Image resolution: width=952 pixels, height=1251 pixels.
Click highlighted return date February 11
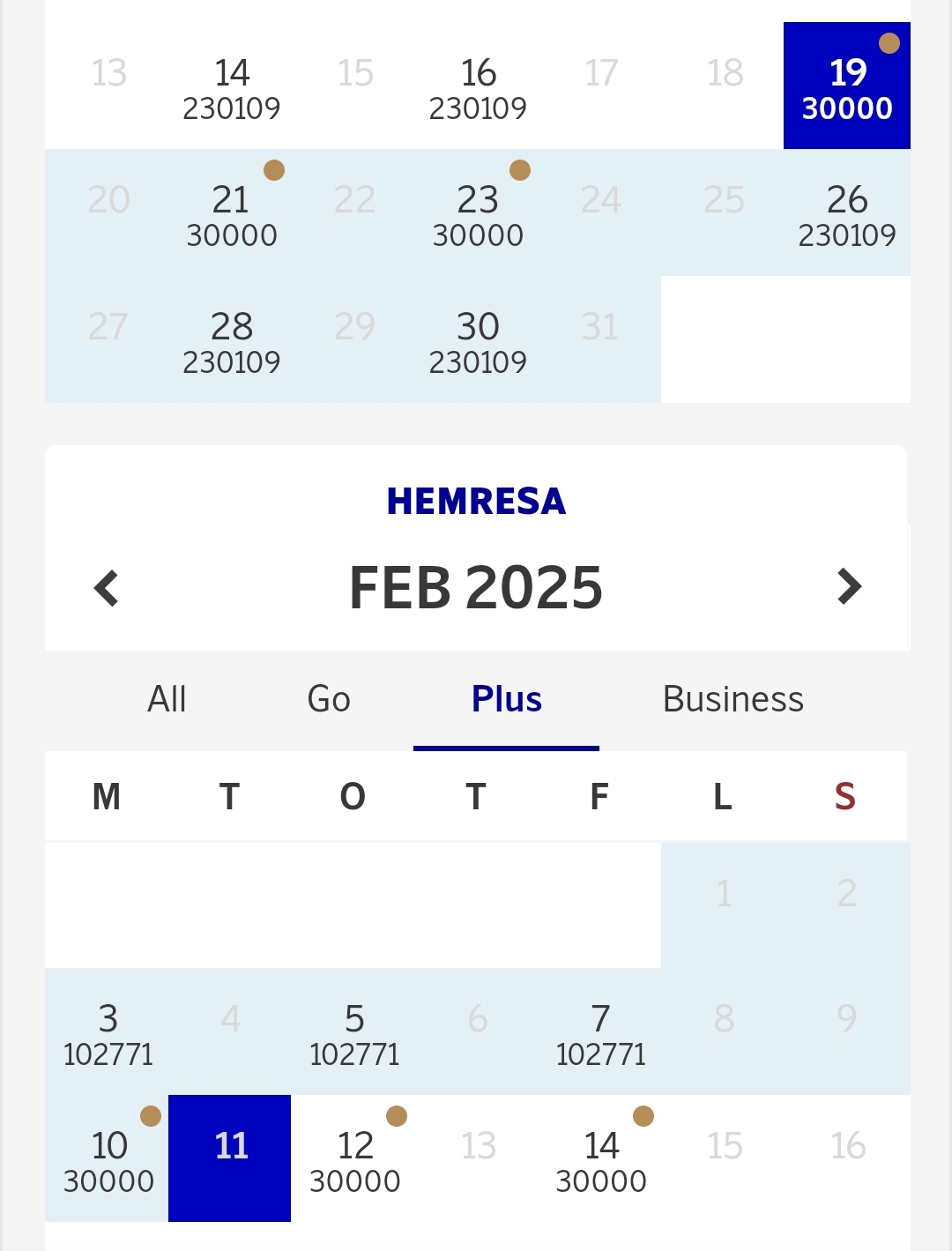click(230, 1158)
